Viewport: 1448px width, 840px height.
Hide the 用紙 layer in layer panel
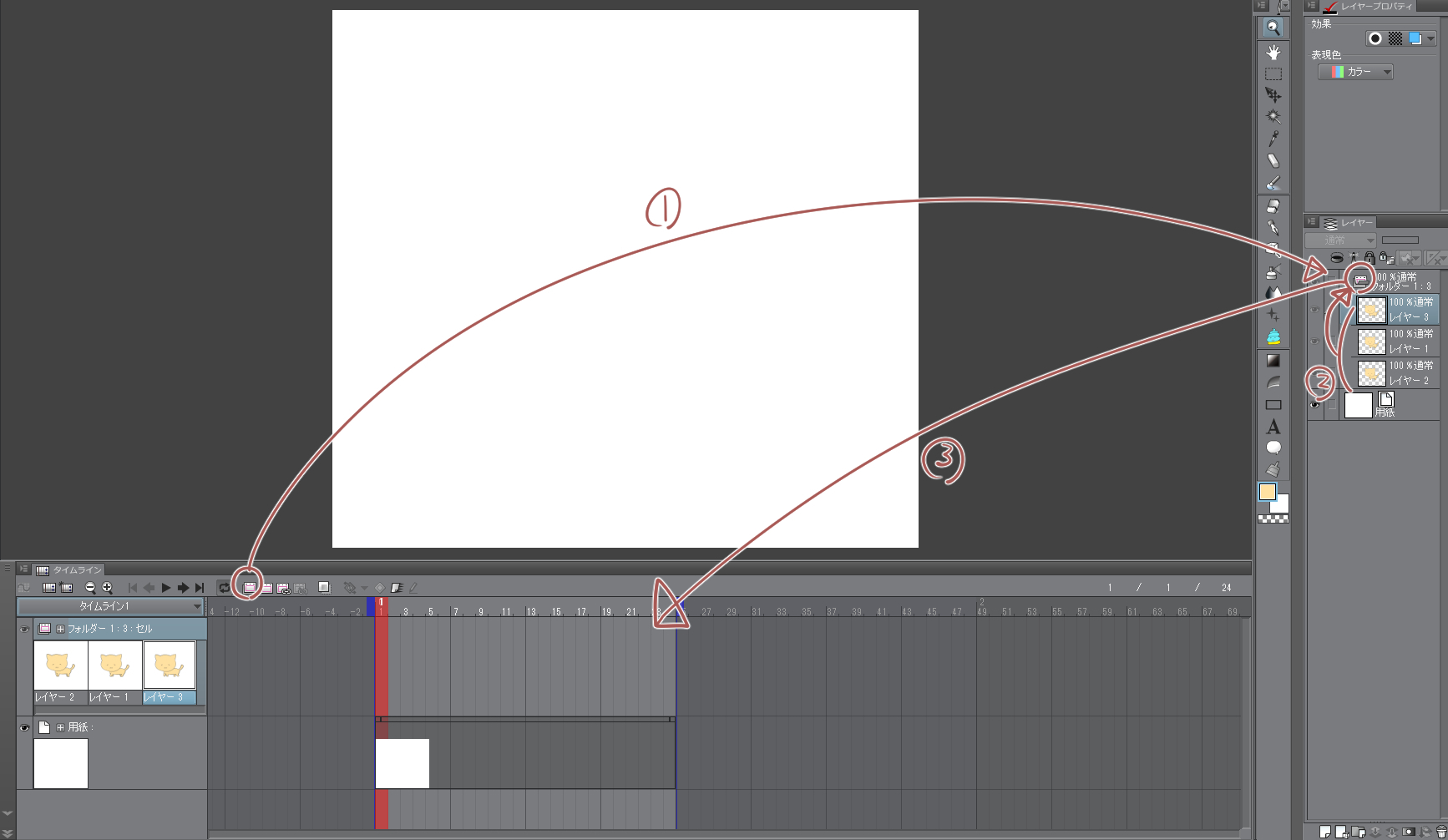1315,405
